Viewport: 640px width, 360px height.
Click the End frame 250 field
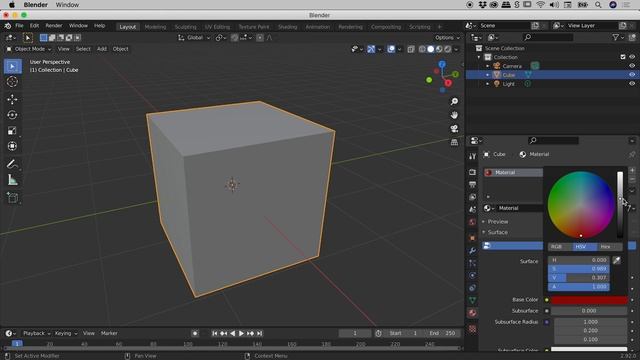[x=442, y=333]
